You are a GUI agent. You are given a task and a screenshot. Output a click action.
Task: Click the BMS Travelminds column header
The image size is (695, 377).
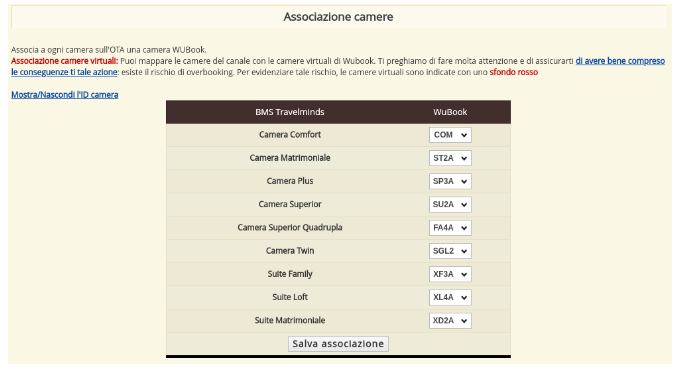pos(290,112)
